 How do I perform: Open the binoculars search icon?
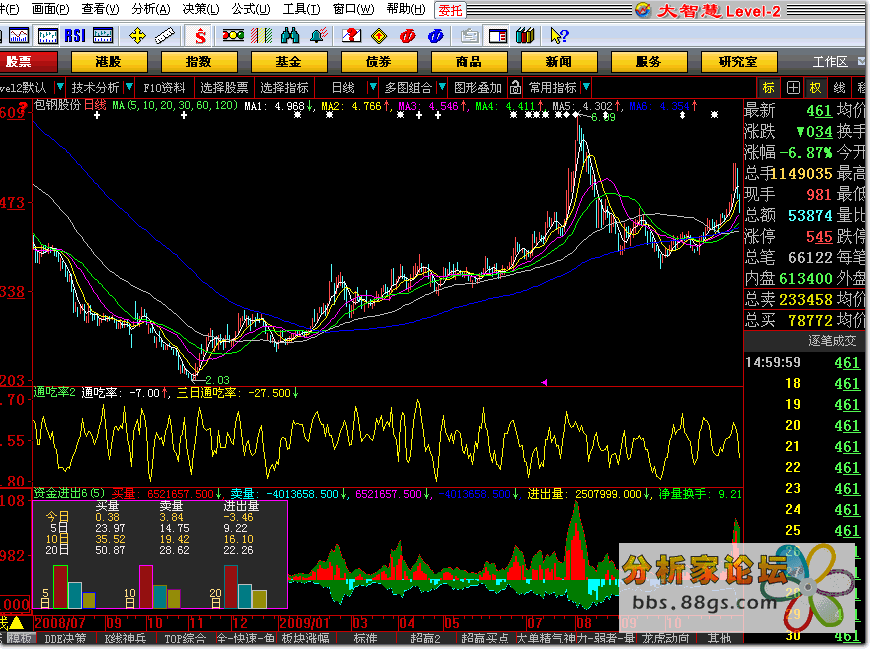tap(290, 36)
